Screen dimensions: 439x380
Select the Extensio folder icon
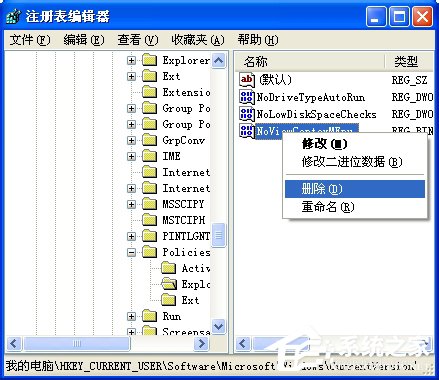pos(149,92)
